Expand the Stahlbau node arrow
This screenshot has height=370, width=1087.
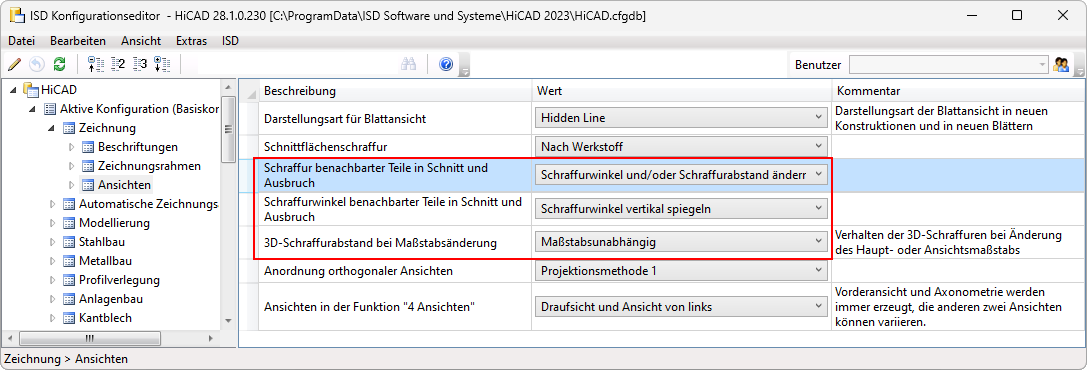coord(52,243)
